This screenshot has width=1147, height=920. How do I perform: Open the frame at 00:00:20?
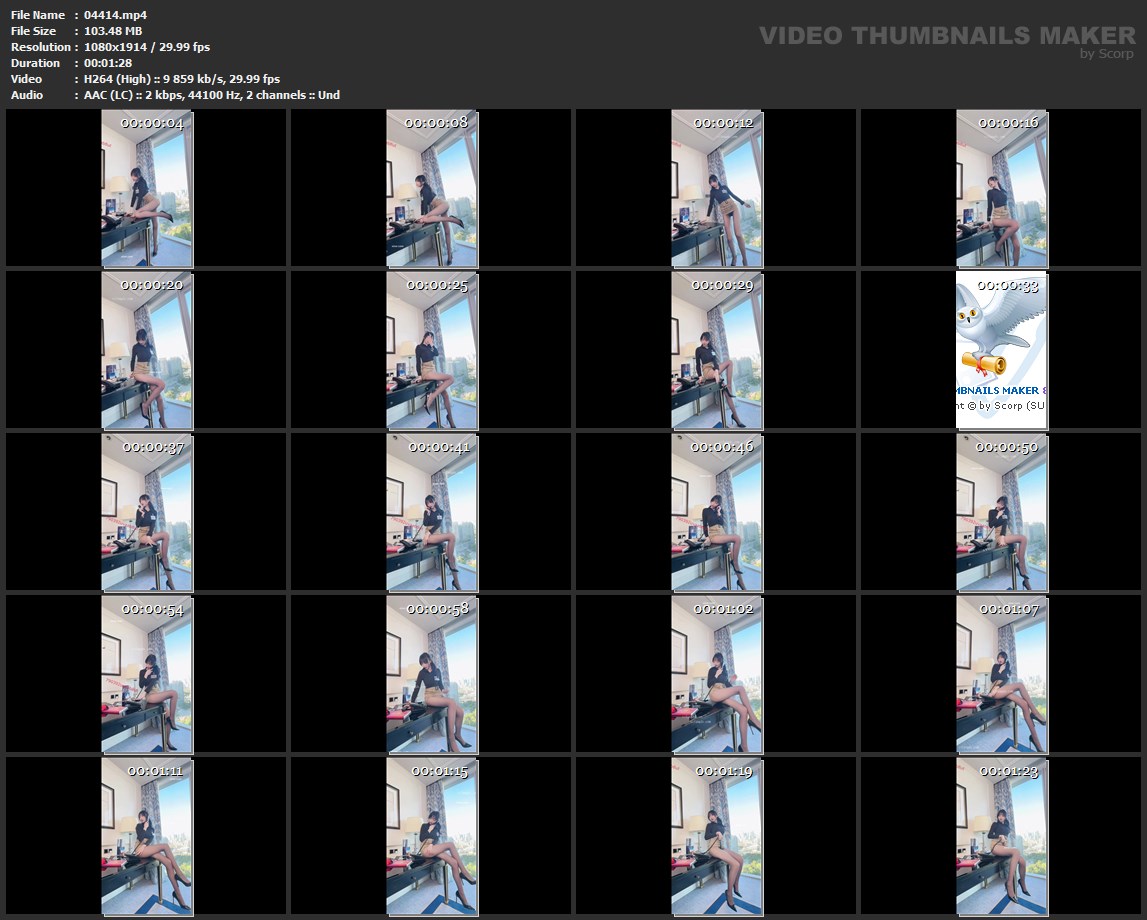(147, 350)
